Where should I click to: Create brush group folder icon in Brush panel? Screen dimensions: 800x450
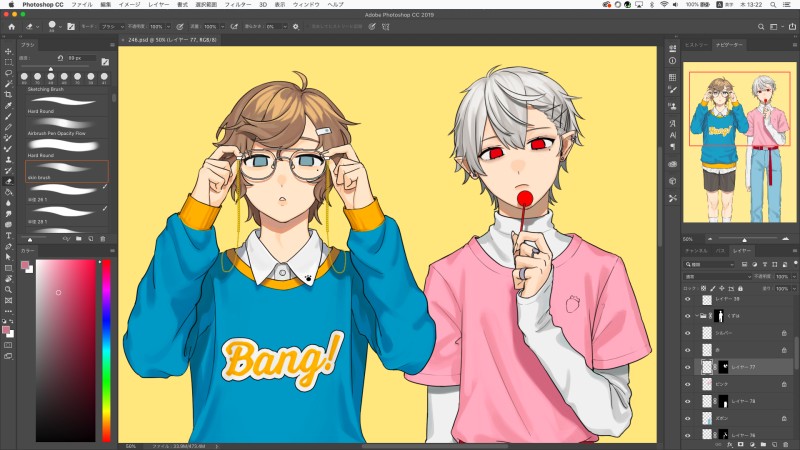tap(79, 239)
